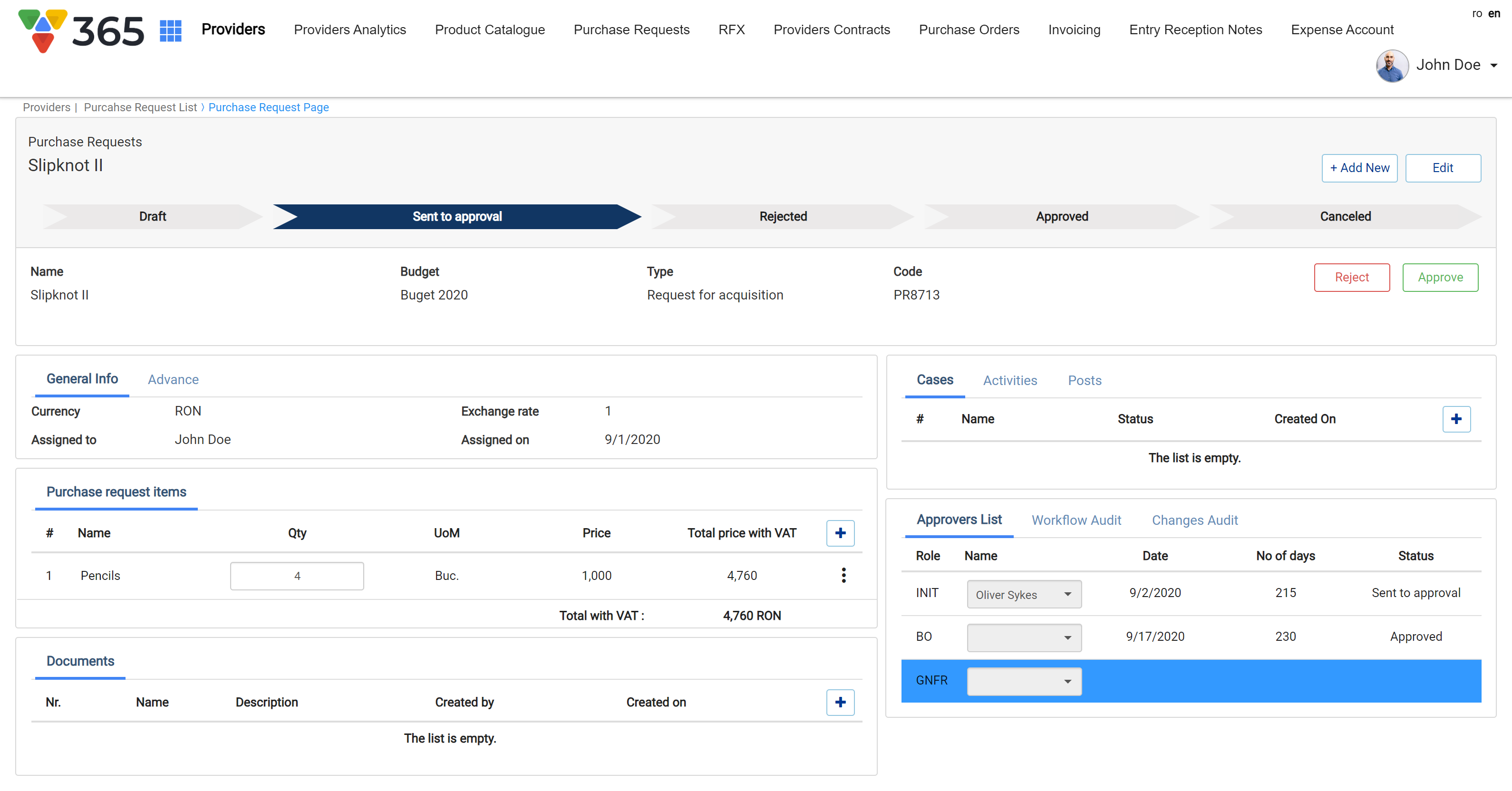Open Pencils row three-dot menu
The image size is (1512, 791).
pos(843,575)
